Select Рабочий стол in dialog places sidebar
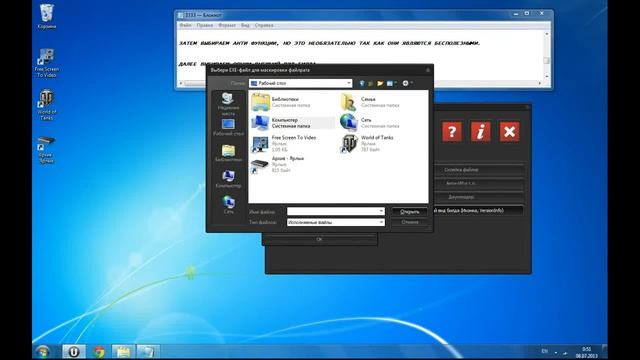Viewport: 640px width, 360px height. 228,127
